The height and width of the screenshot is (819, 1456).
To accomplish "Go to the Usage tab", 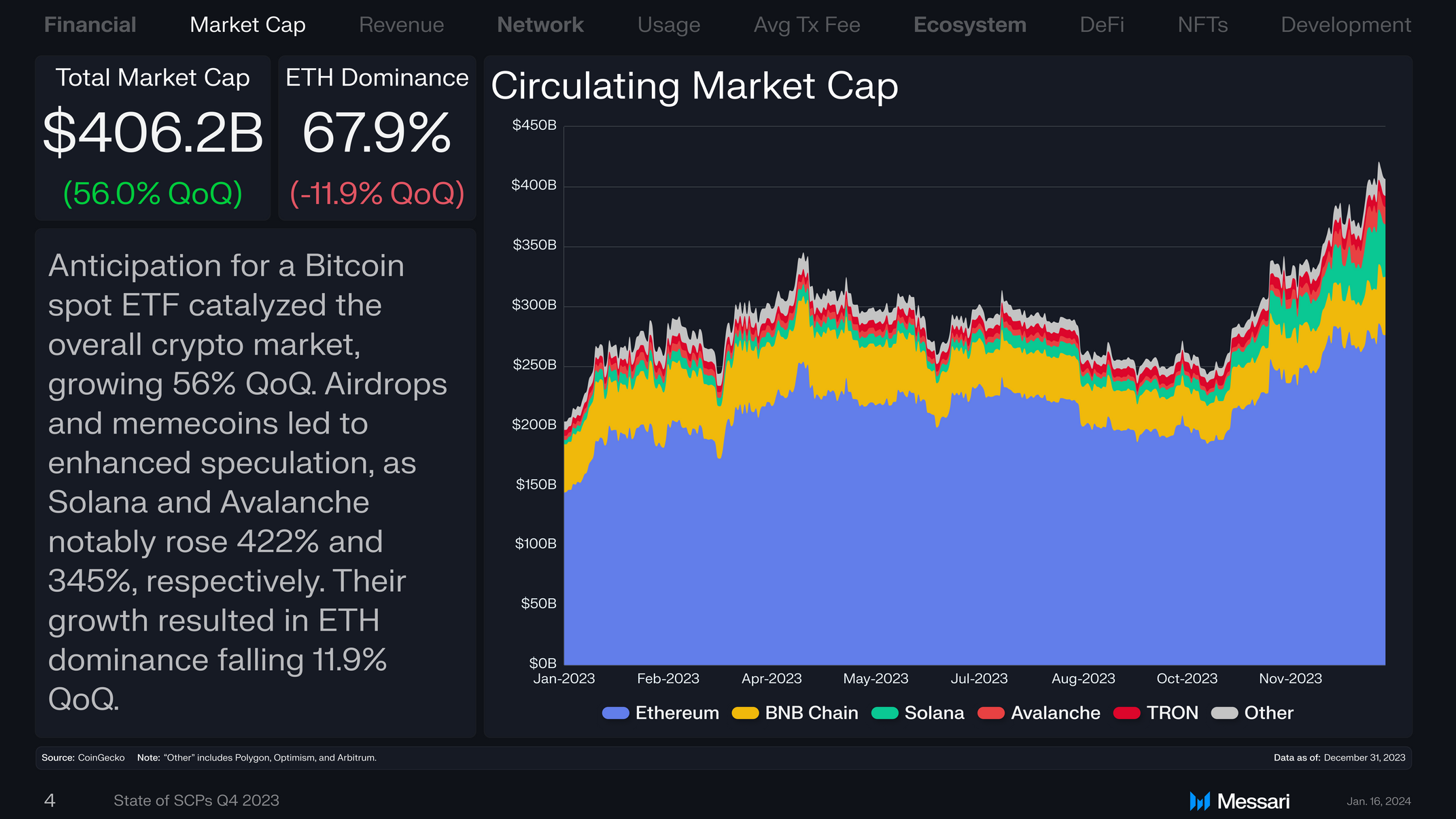I will [669, 25].
